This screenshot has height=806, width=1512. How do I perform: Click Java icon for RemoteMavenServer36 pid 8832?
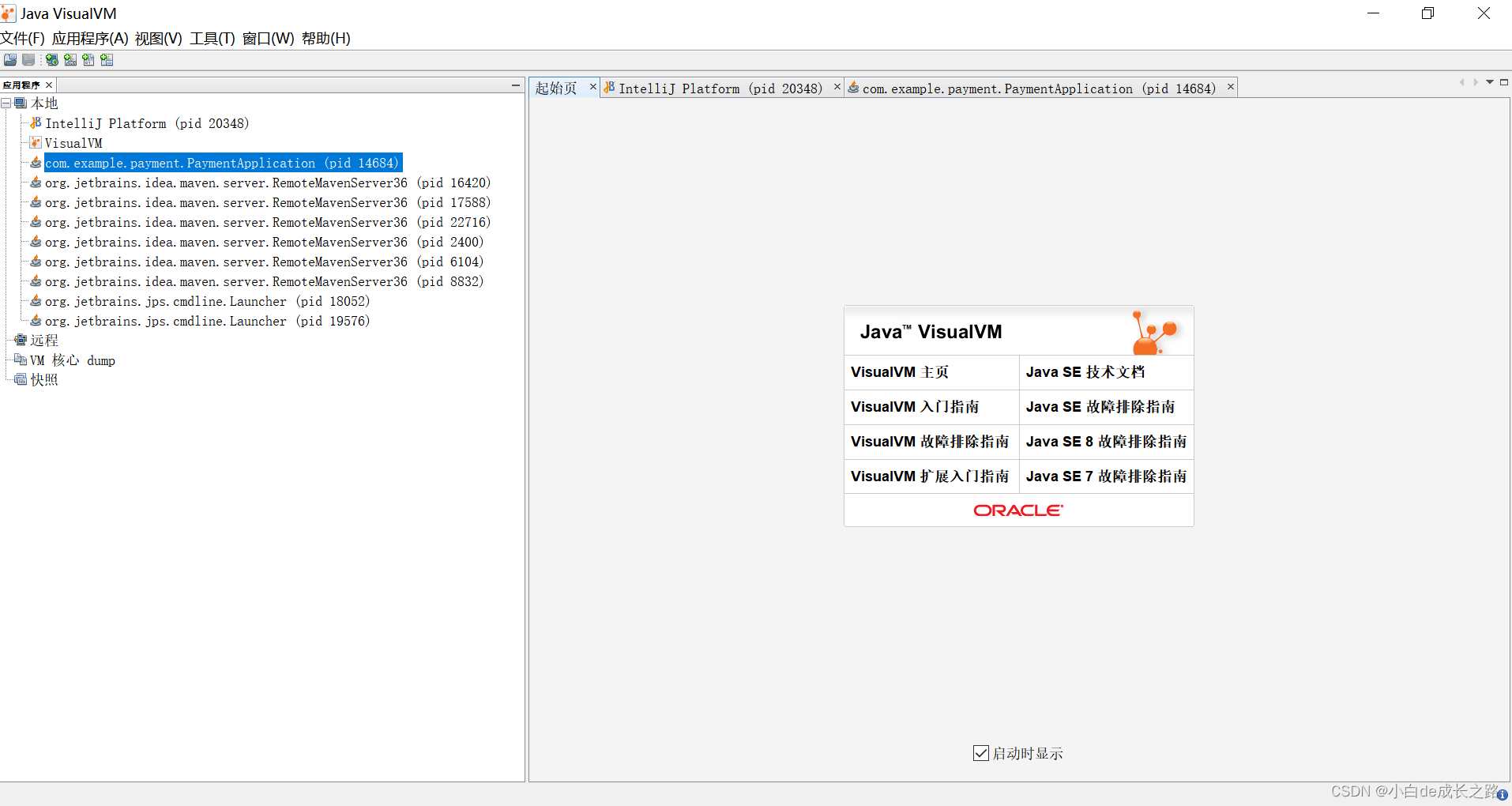point(36,281)
